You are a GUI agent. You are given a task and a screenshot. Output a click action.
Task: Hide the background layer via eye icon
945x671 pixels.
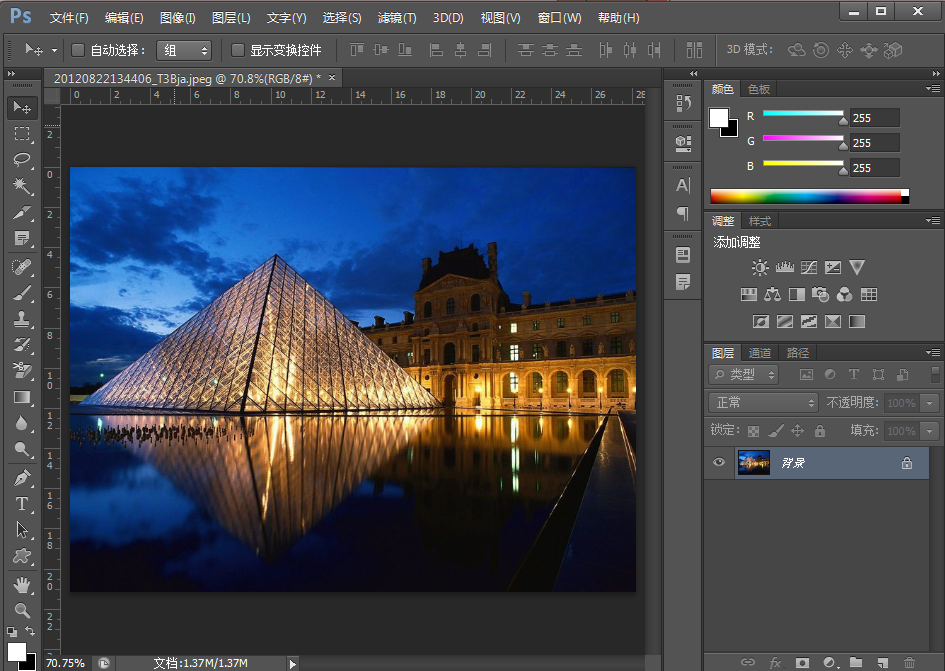(718, 463)
